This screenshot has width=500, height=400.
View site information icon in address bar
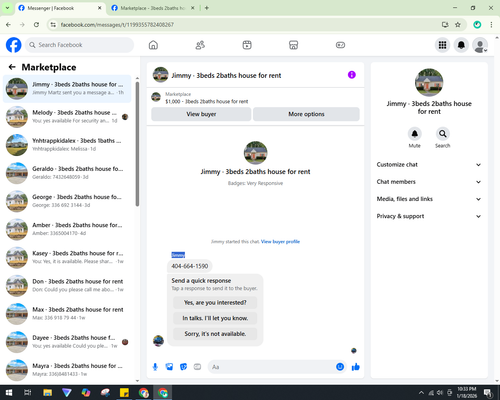pos(53,25)
